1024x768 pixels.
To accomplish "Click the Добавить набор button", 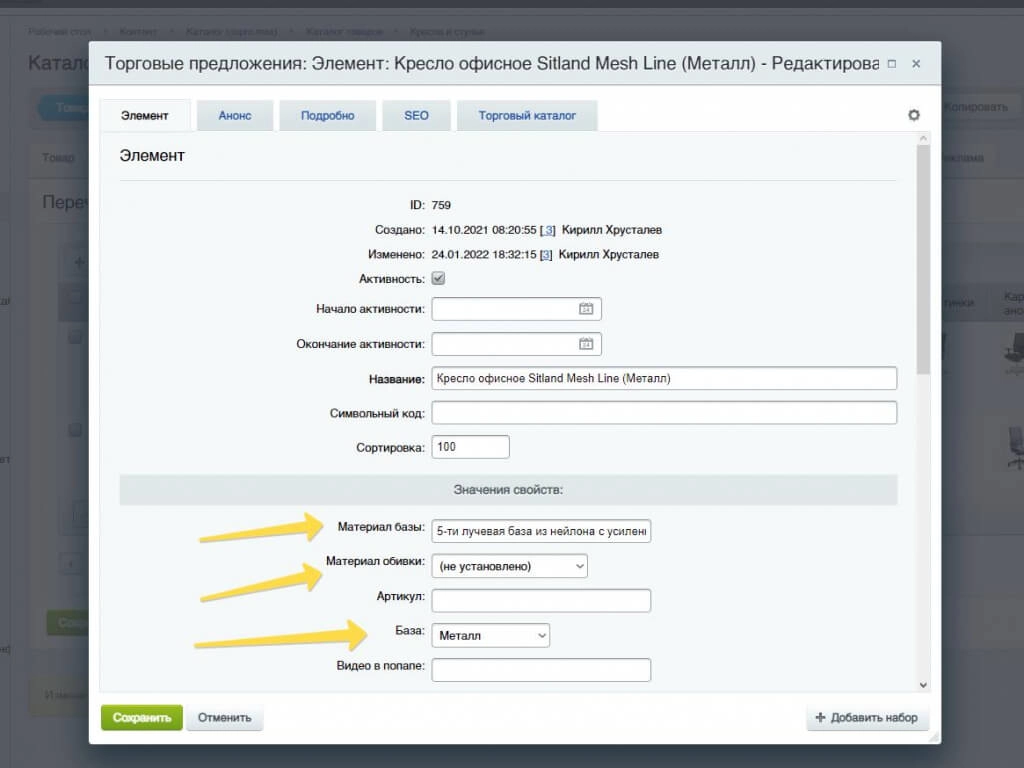I will (x=867, y=718).
